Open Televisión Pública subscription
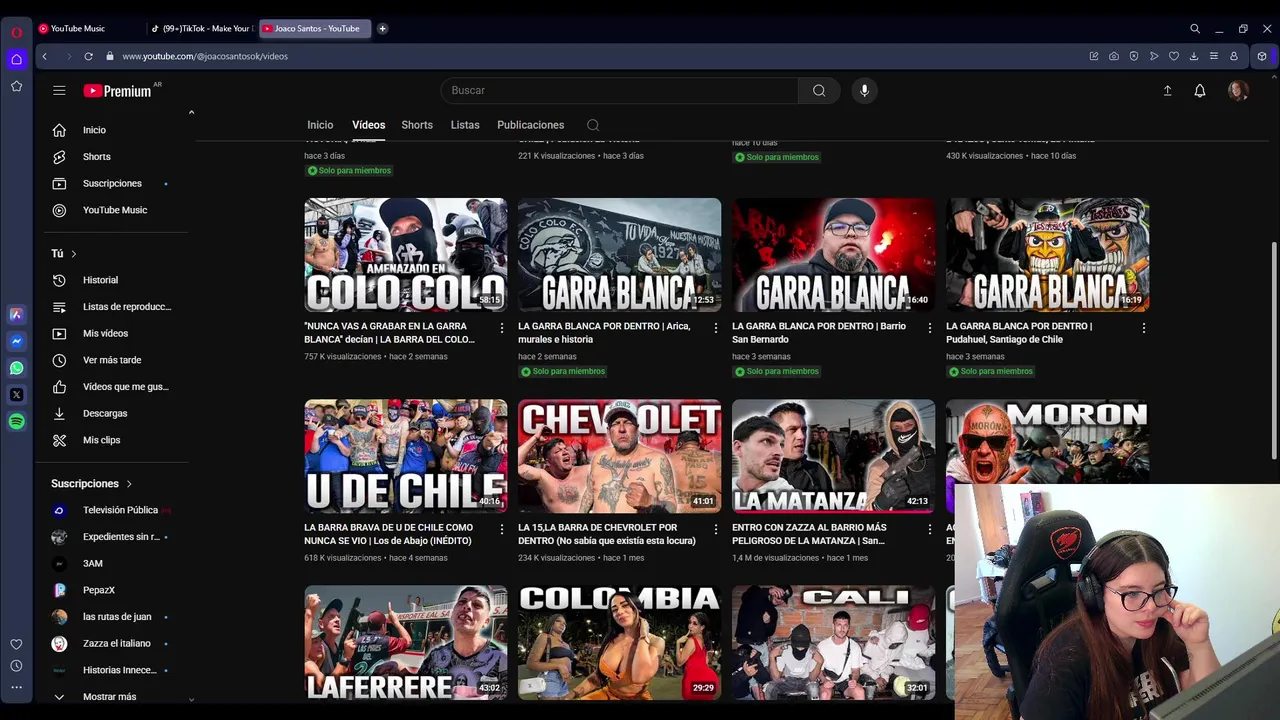The height and width of the screenshot is (720, 1280). coord(118,510)
